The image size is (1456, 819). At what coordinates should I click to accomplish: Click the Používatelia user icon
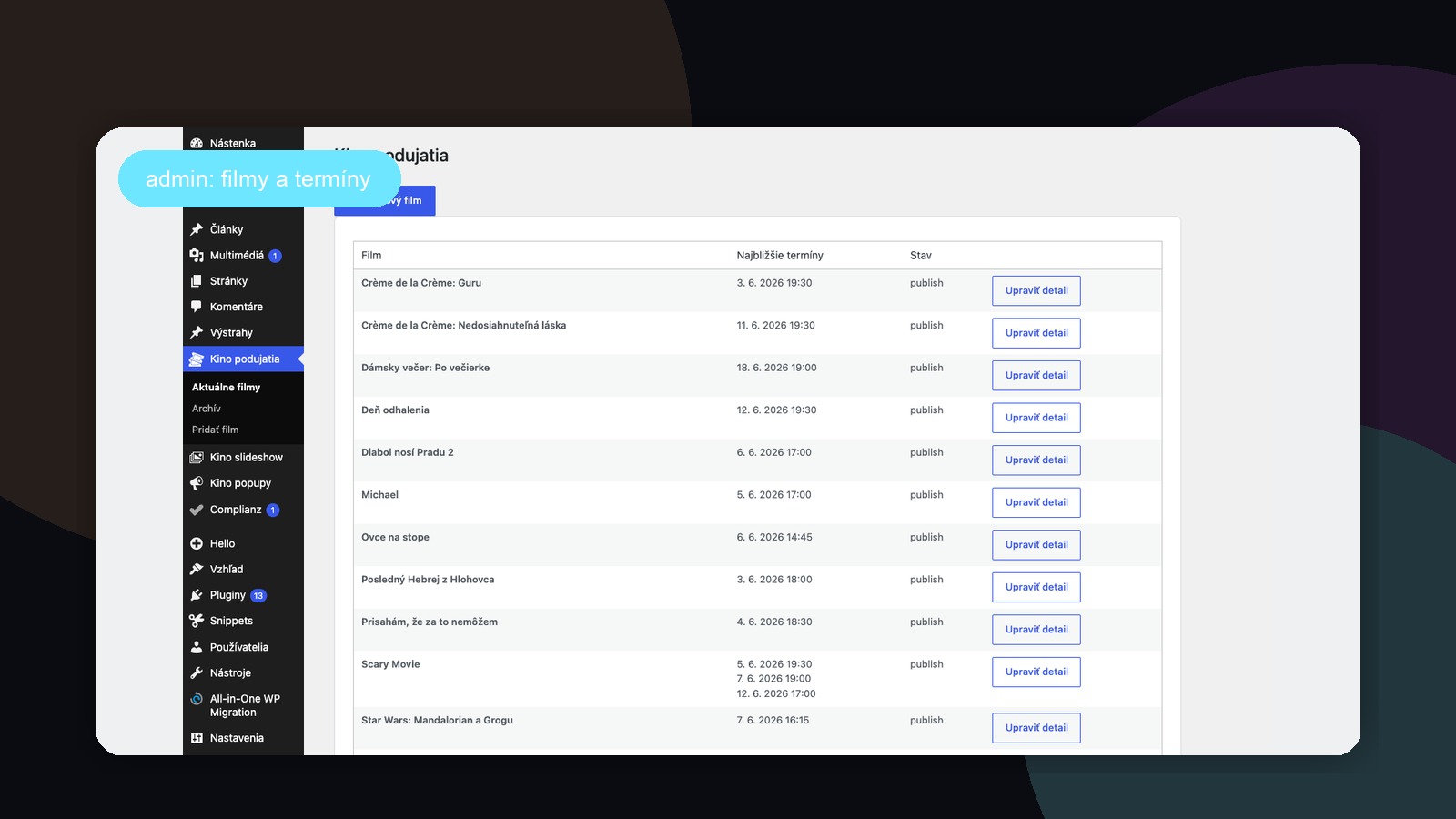pos(197,647)
